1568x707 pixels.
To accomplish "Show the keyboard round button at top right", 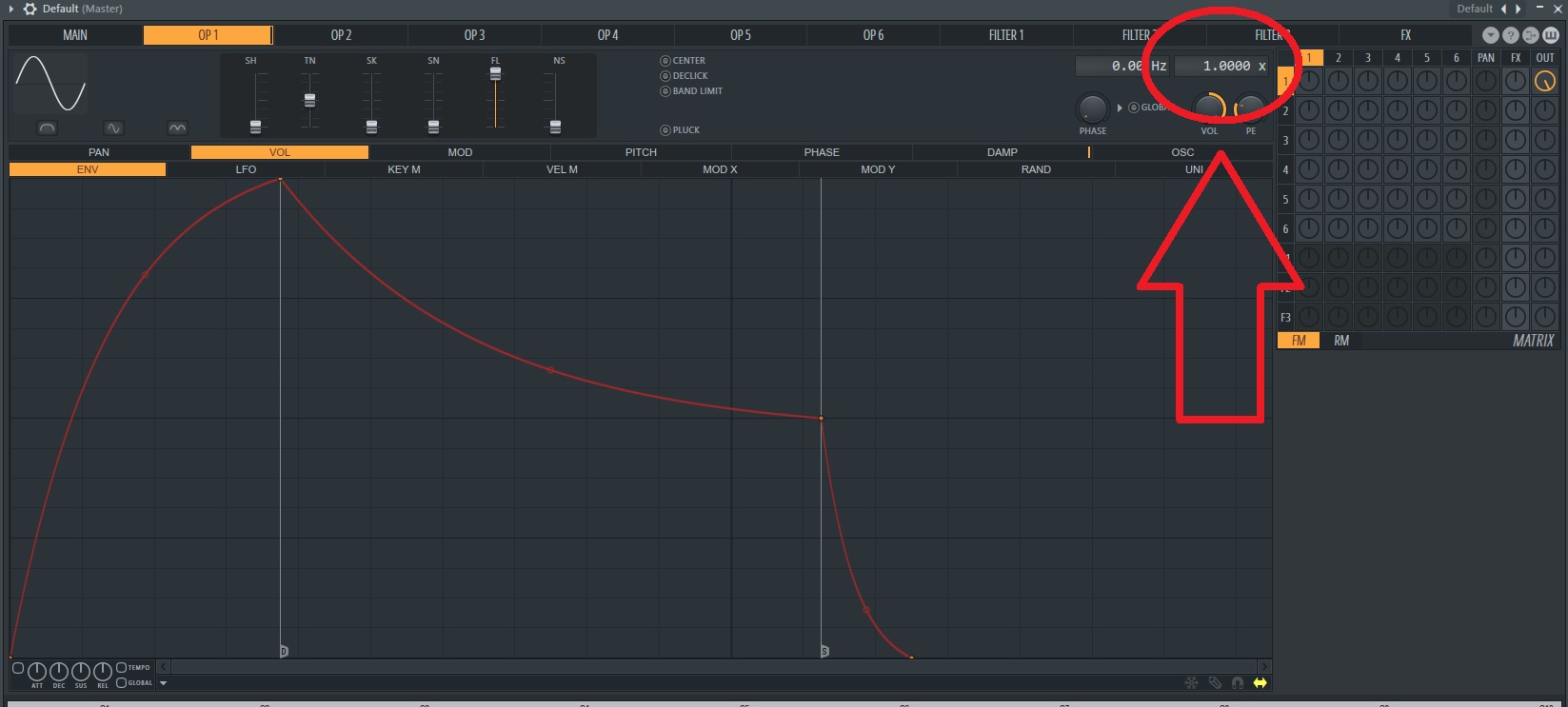I will (x=1551, y=35).
